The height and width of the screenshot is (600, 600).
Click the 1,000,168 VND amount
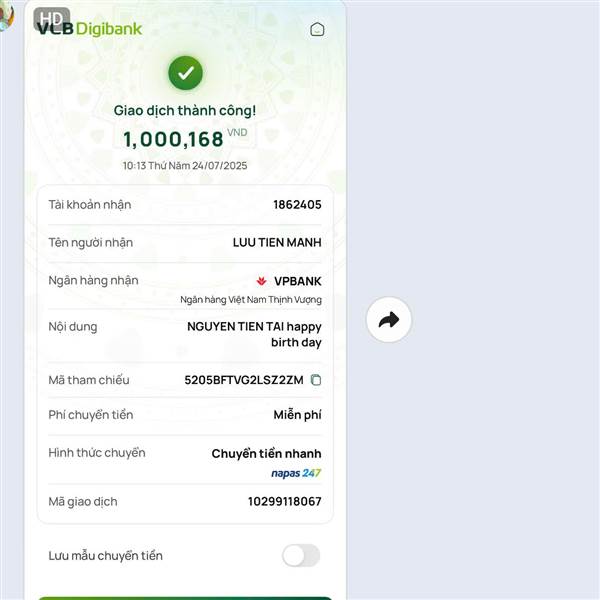click(x=185, y=139)
